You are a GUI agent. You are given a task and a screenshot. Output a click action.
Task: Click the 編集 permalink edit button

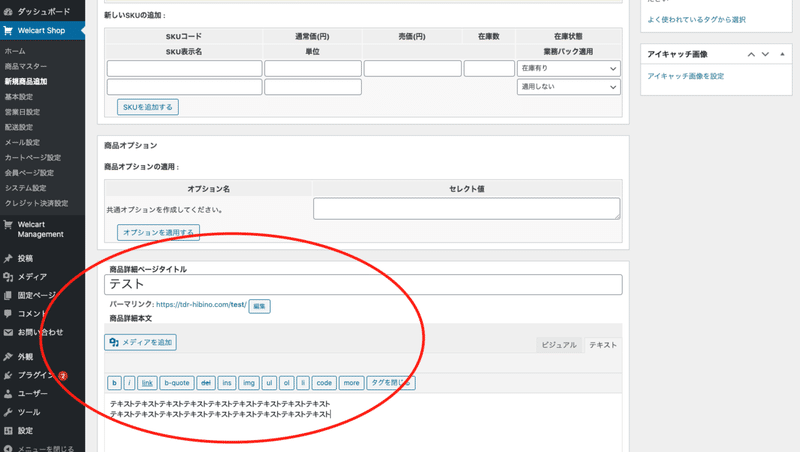tap(259, 306)
